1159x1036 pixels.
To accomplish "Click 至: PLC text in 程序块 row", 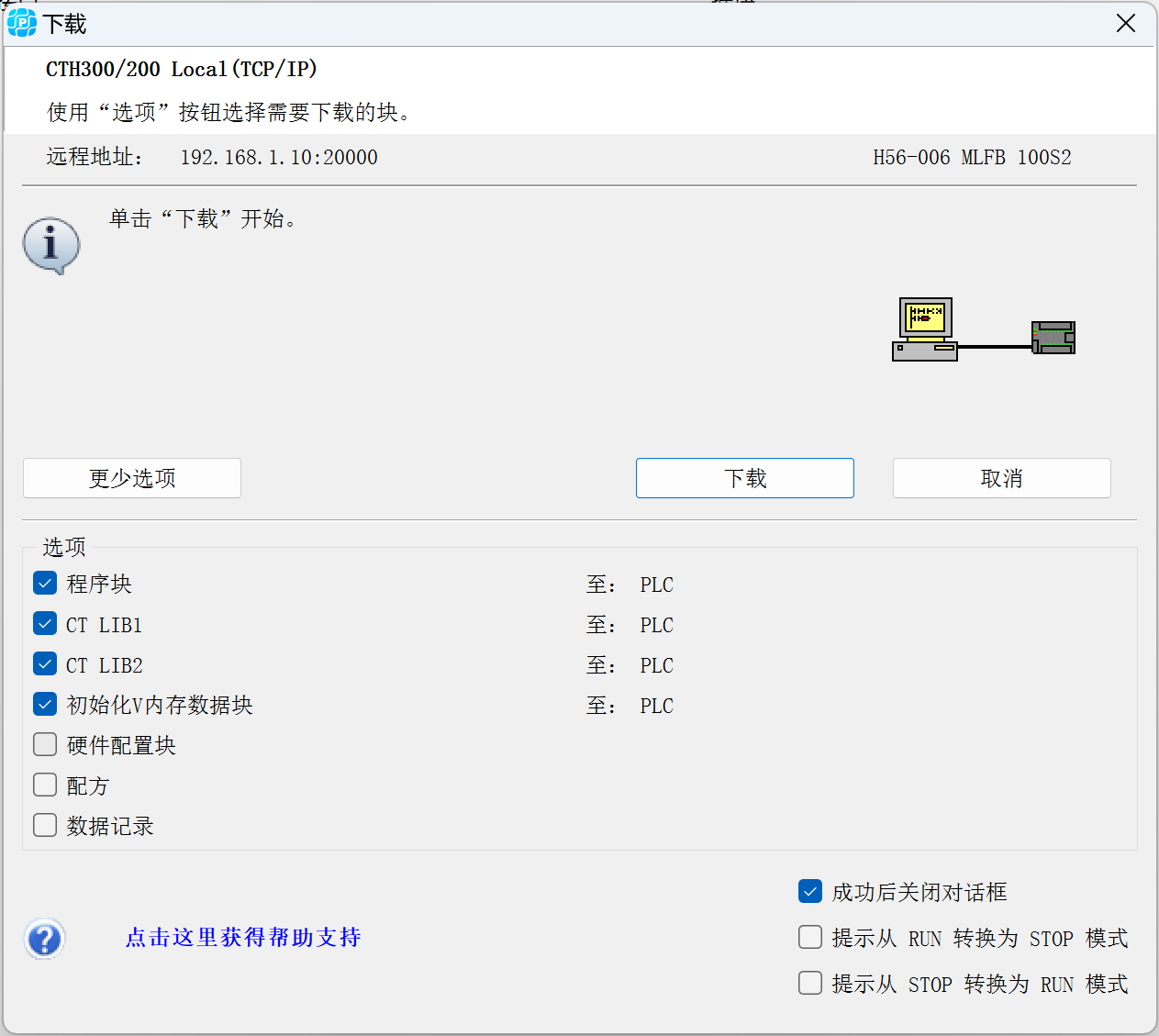I will click(630, 585).
